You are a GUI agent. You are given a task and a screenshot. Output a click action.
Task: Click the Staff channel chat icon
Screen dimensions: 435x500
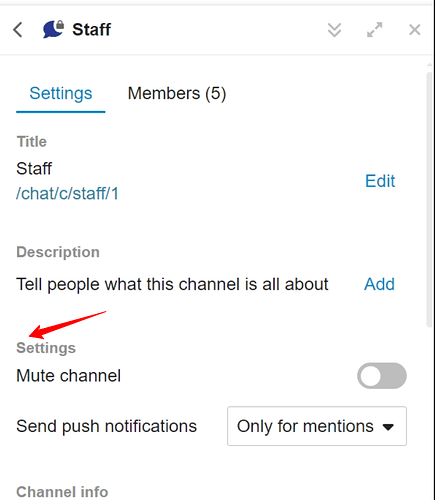[x=53, y=29]
